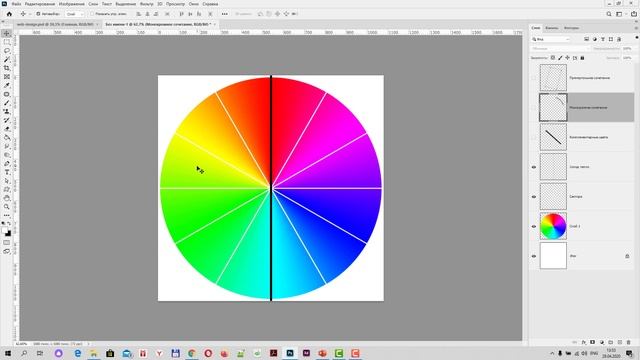640x360 pixels.
Task: Select the Gradient tool
Action: (7, 138)
